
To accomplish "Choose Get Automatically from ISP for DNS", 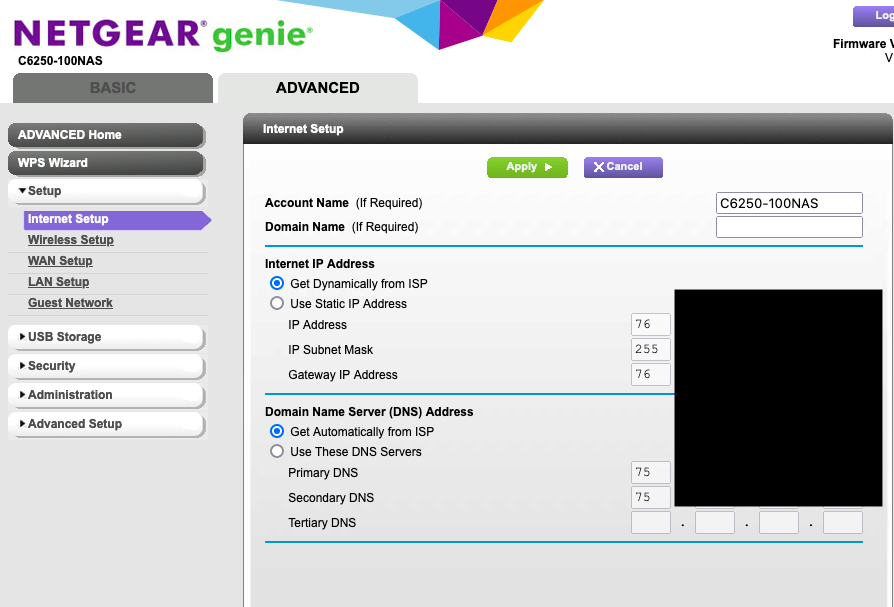I will [277, 431].
